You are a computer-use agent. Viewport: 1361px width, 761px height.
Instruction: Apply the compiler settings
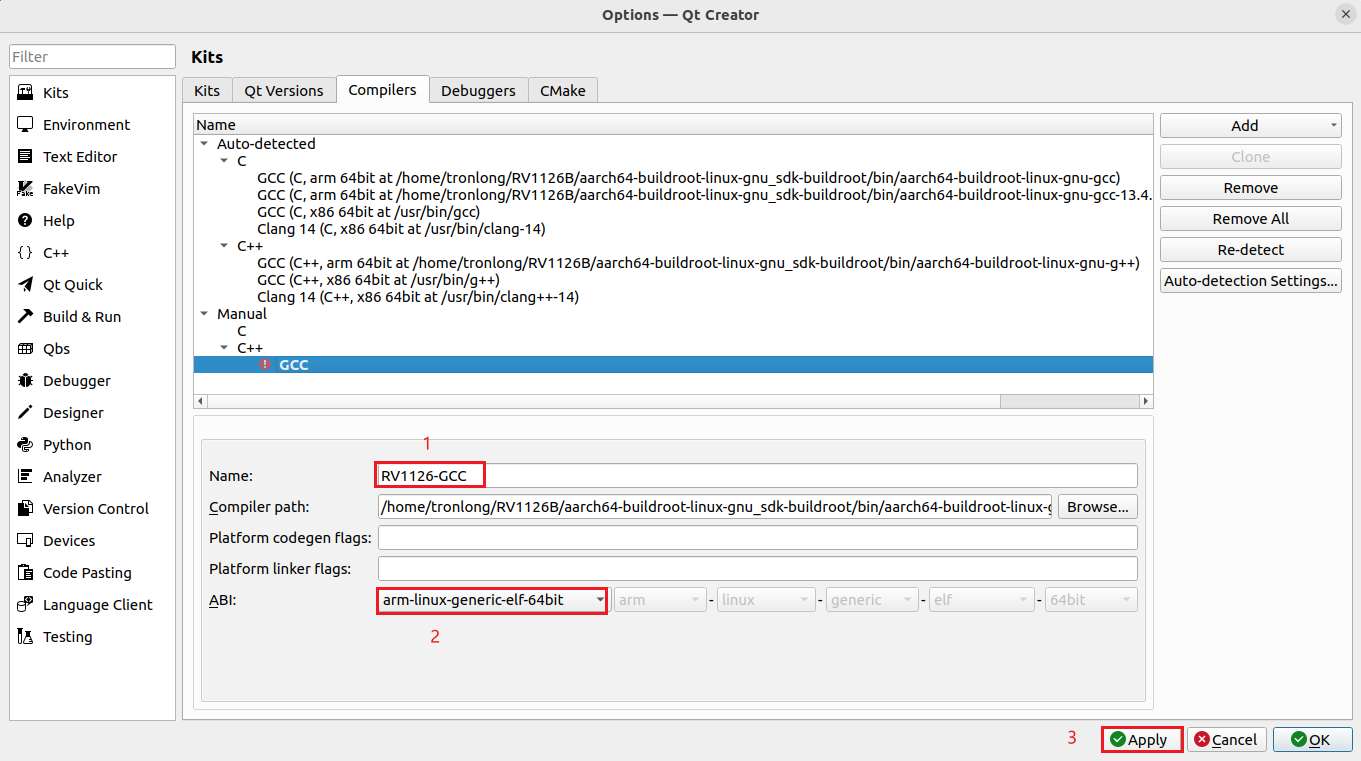tap(1142, 740)
